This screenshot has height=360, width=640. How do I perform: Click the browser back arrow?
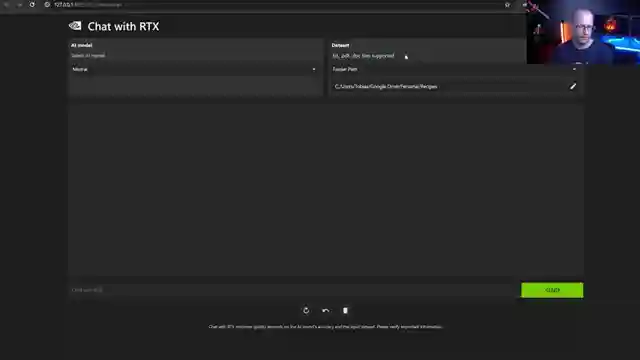[6, 4]
